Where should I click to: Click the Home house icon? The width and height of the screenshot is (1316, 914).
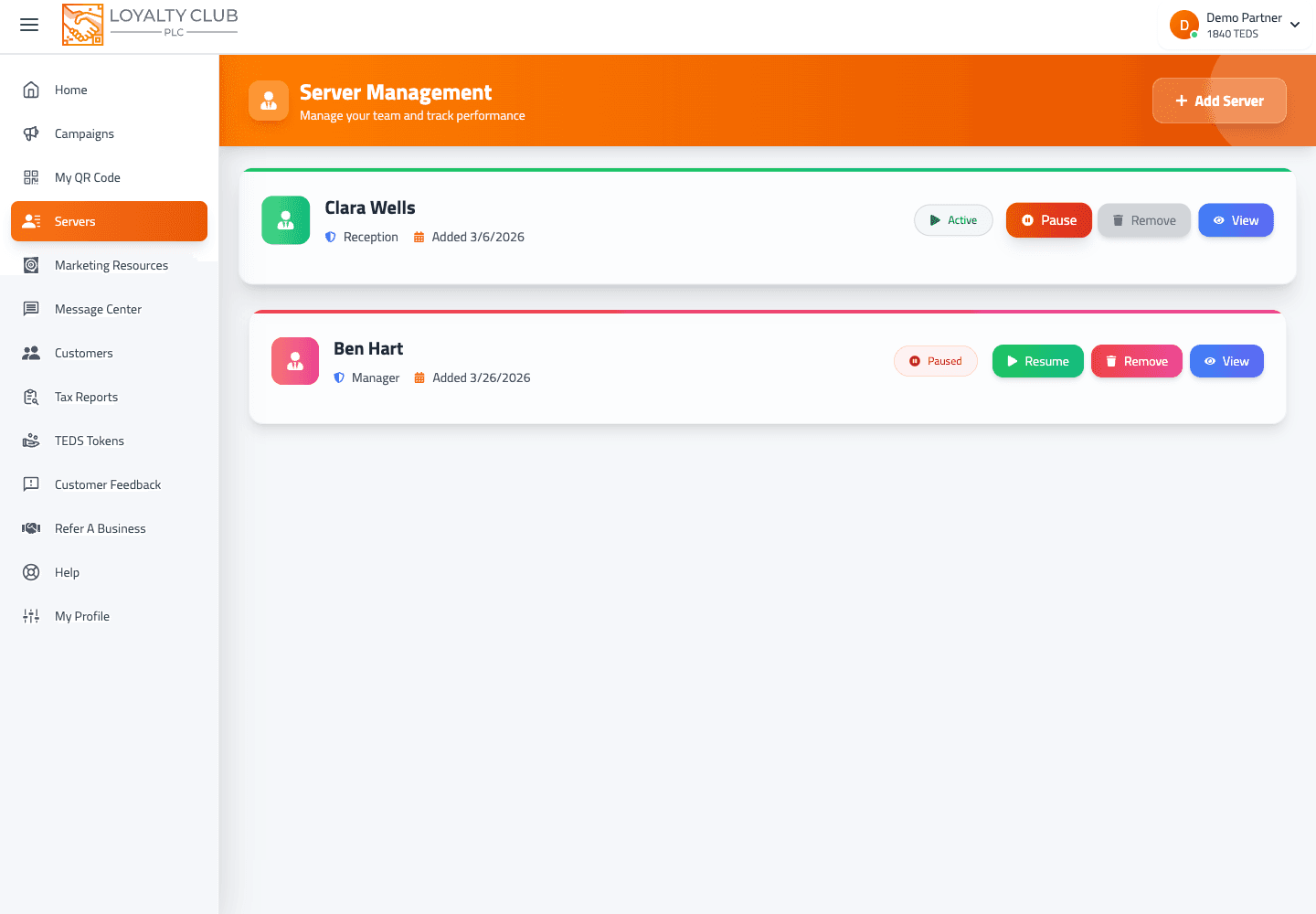[31, 90]
